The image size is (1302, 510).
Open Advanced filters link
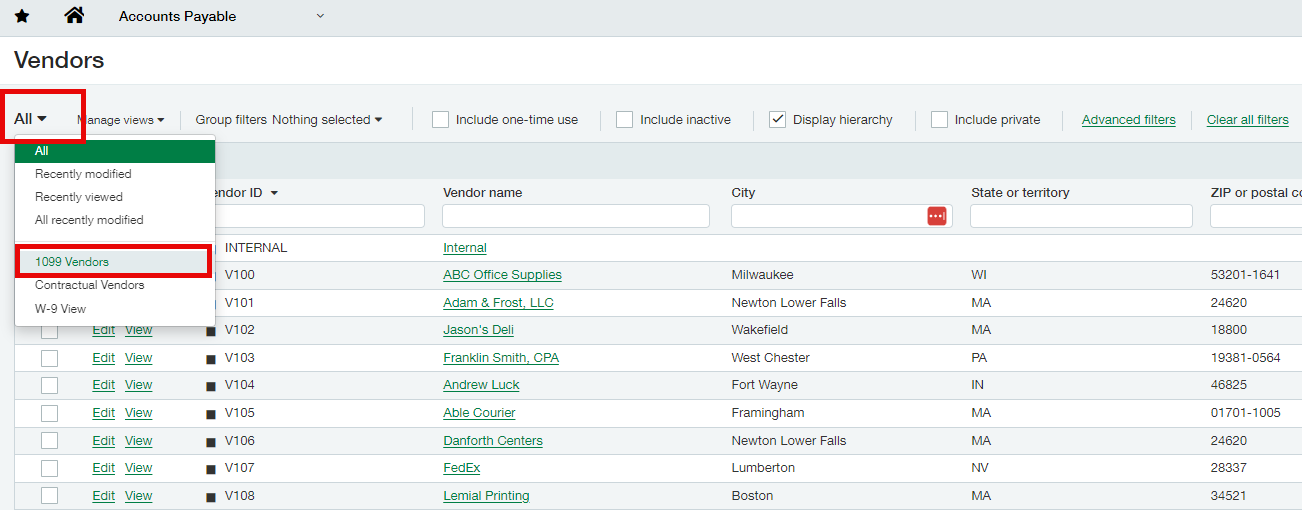pyautogui.click(x=1129, y=120)
